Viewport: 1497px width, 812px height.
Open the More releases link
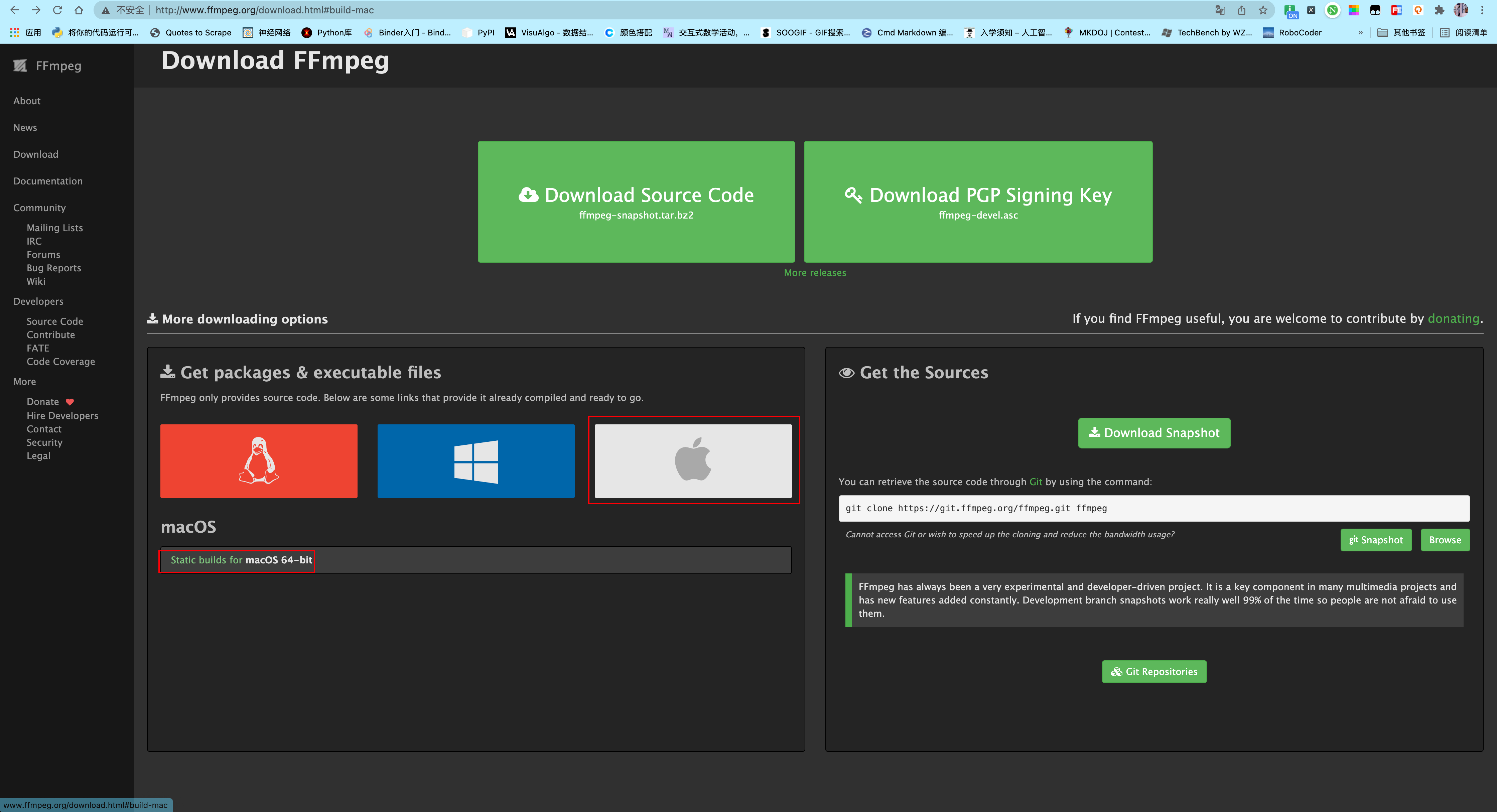[815, 273]
